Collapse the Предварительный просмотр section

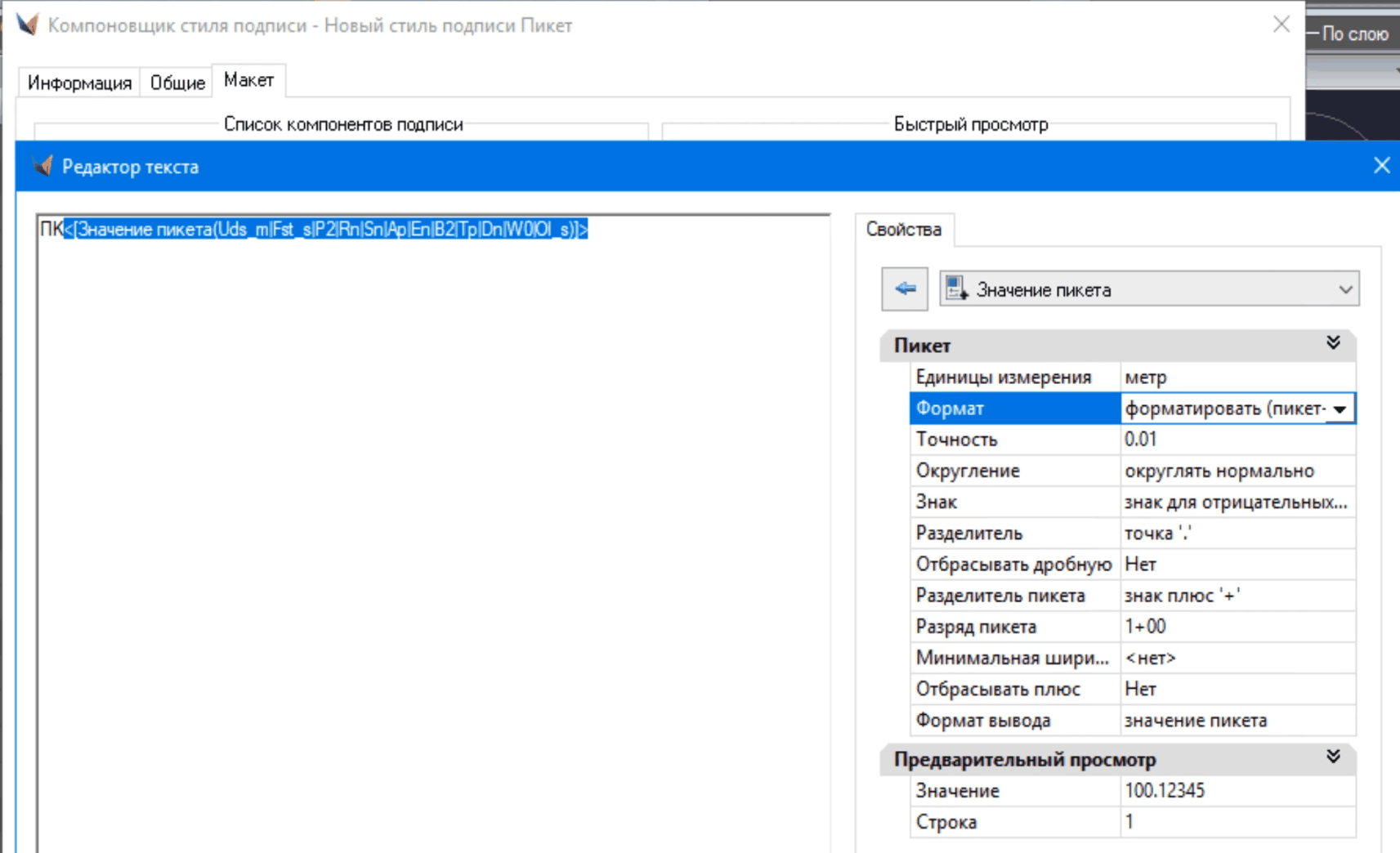tap(1333, 757)
